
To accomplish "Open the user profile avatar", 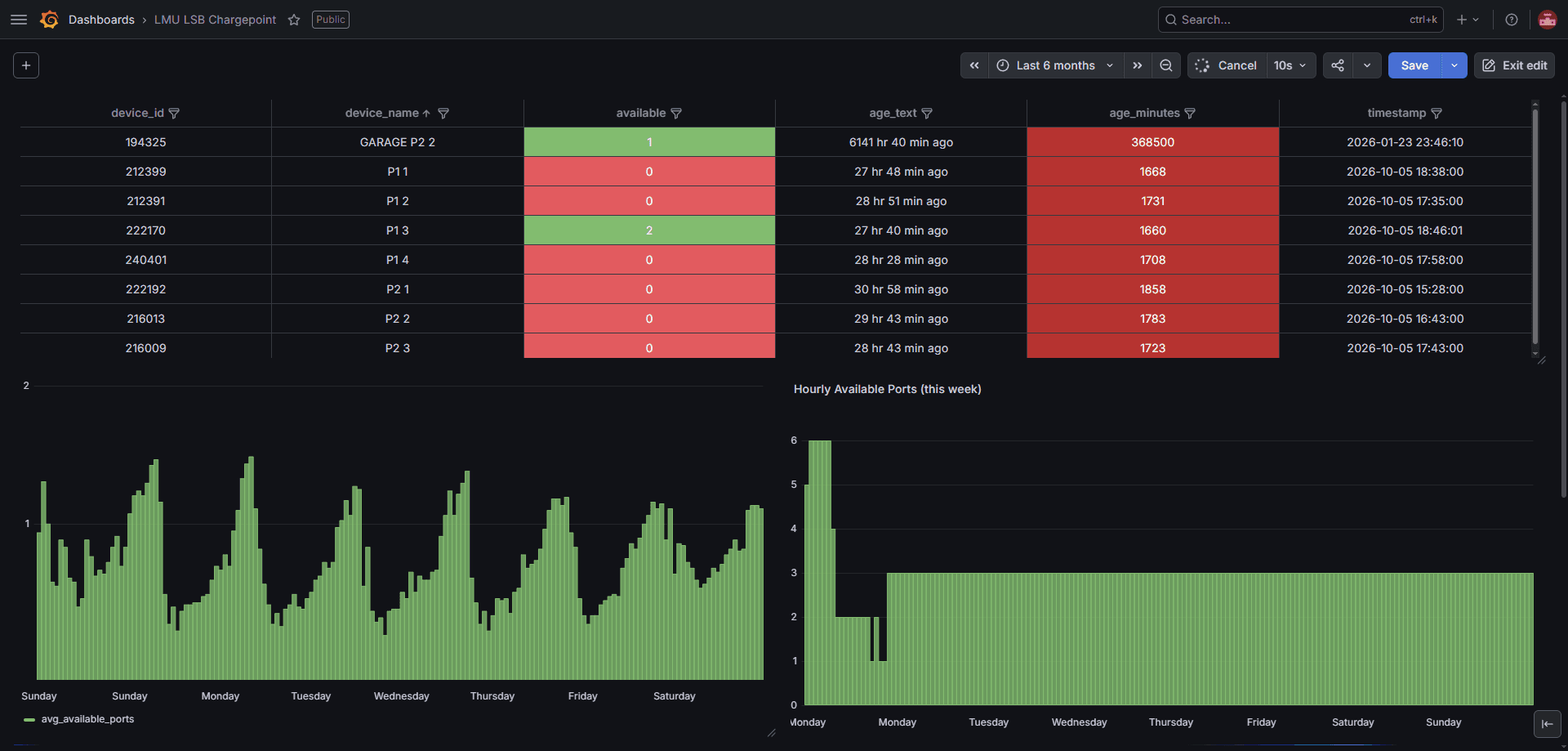I will tap(1547, 20).
